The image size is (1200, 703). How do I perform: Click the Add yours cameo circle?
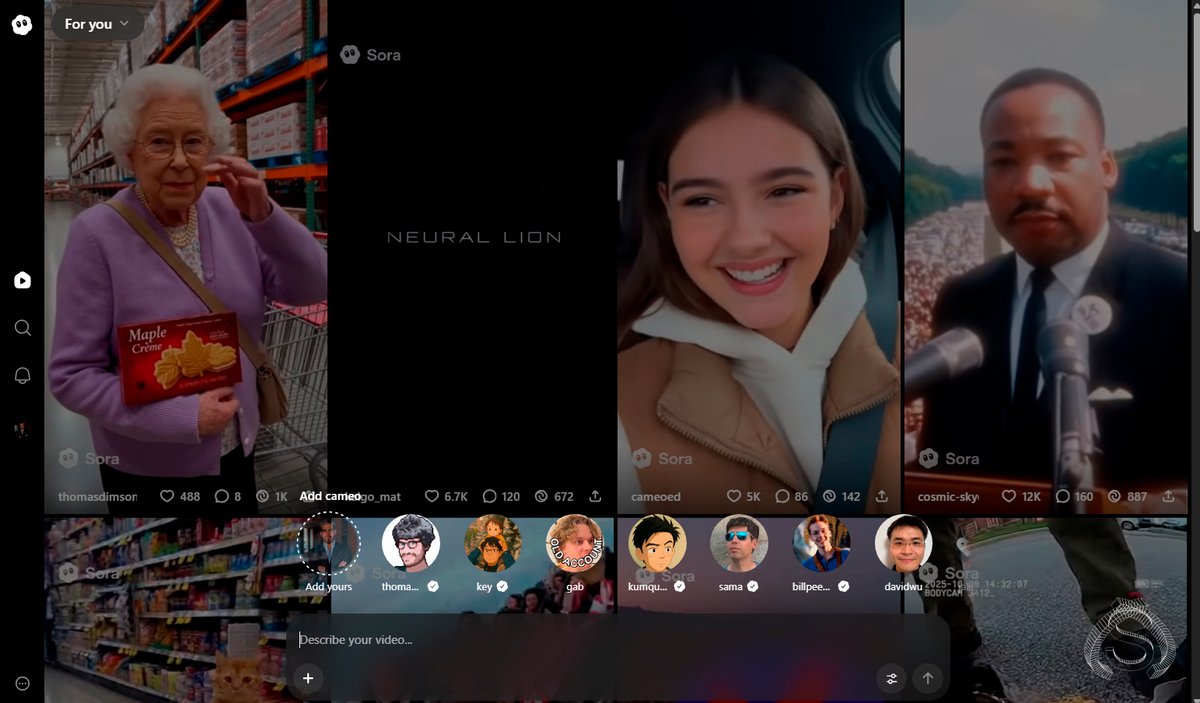[x=328, y=543]
